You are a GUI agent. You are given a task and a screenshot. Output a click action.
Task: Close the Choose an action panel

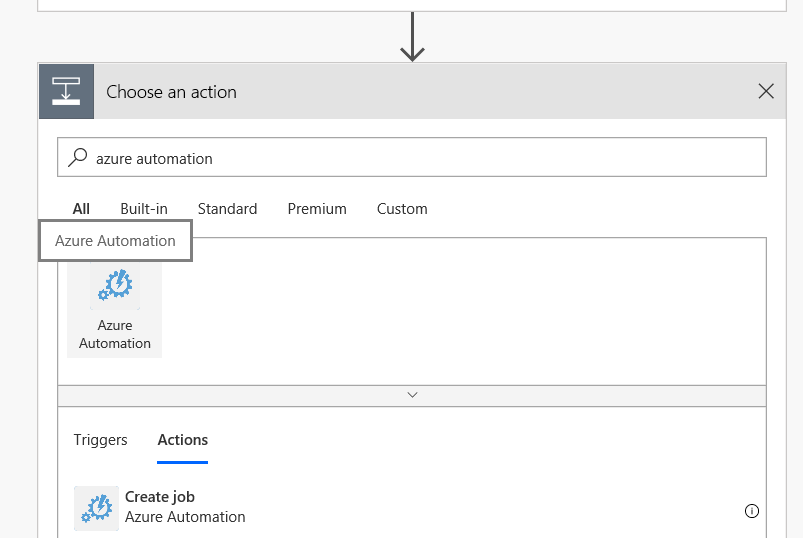[766, 92]
